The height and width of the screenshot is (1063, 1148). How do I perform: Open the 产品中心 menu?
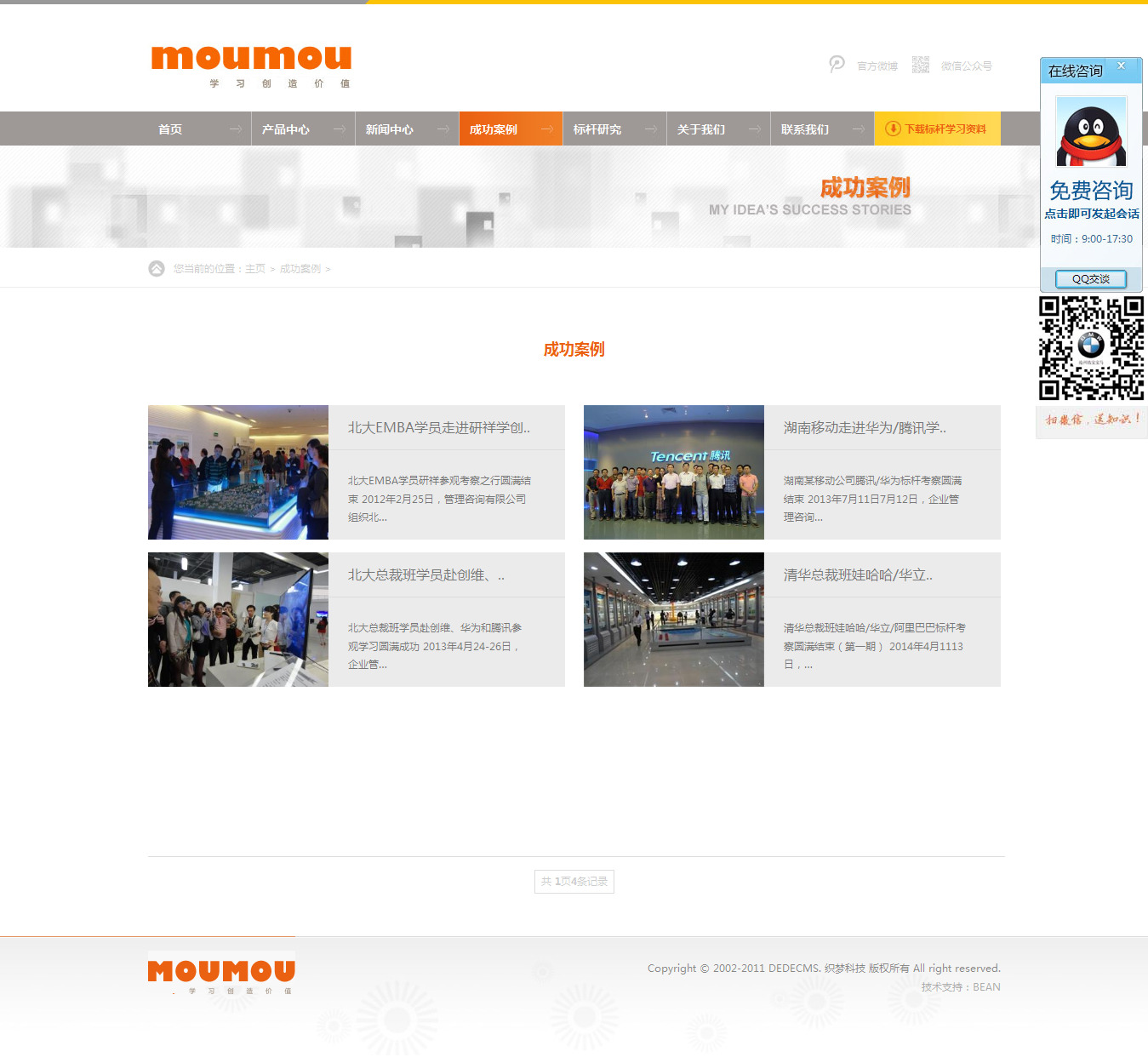point(286,129)
